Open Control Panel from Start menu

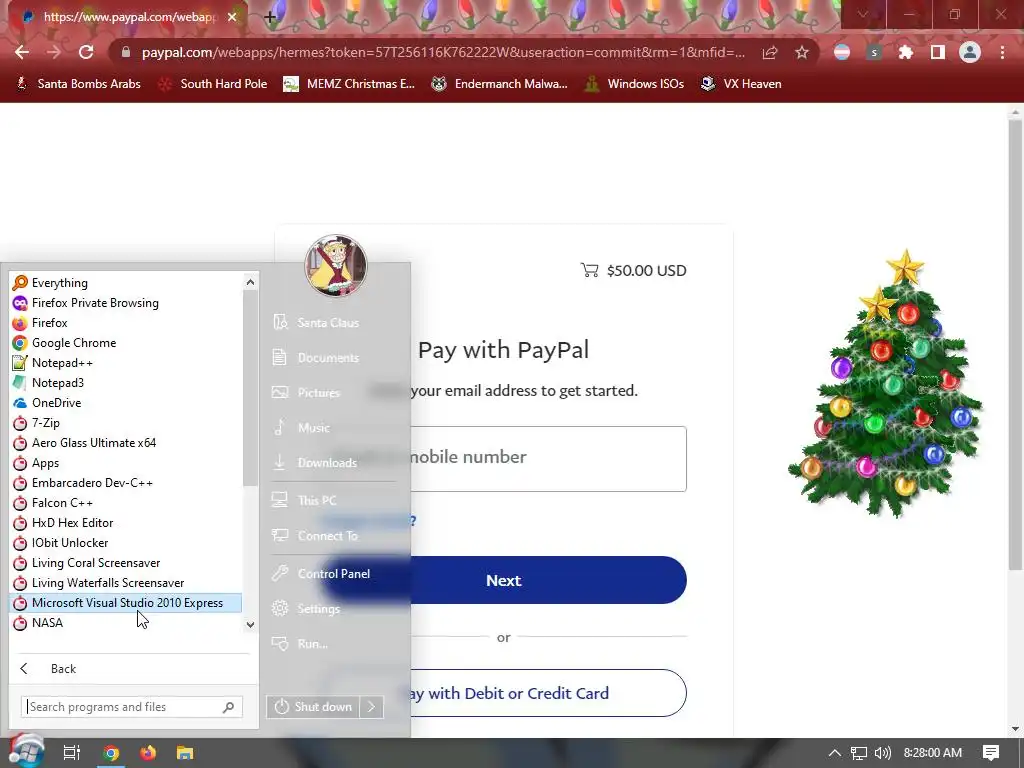click(333, 573)
